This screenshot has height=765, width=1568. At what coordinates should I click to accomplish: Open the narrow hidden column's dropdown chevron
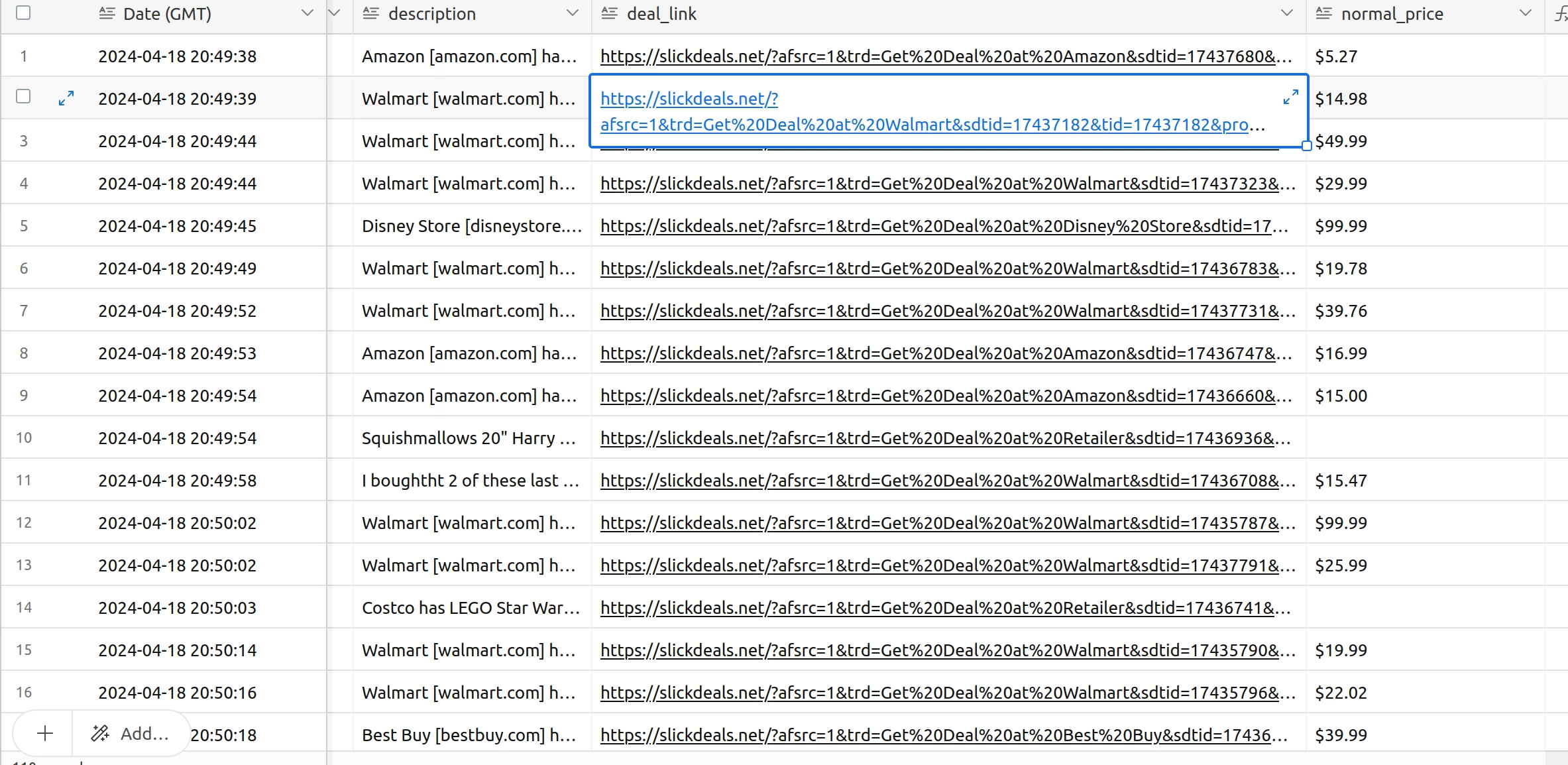click(x=334, y=13)
